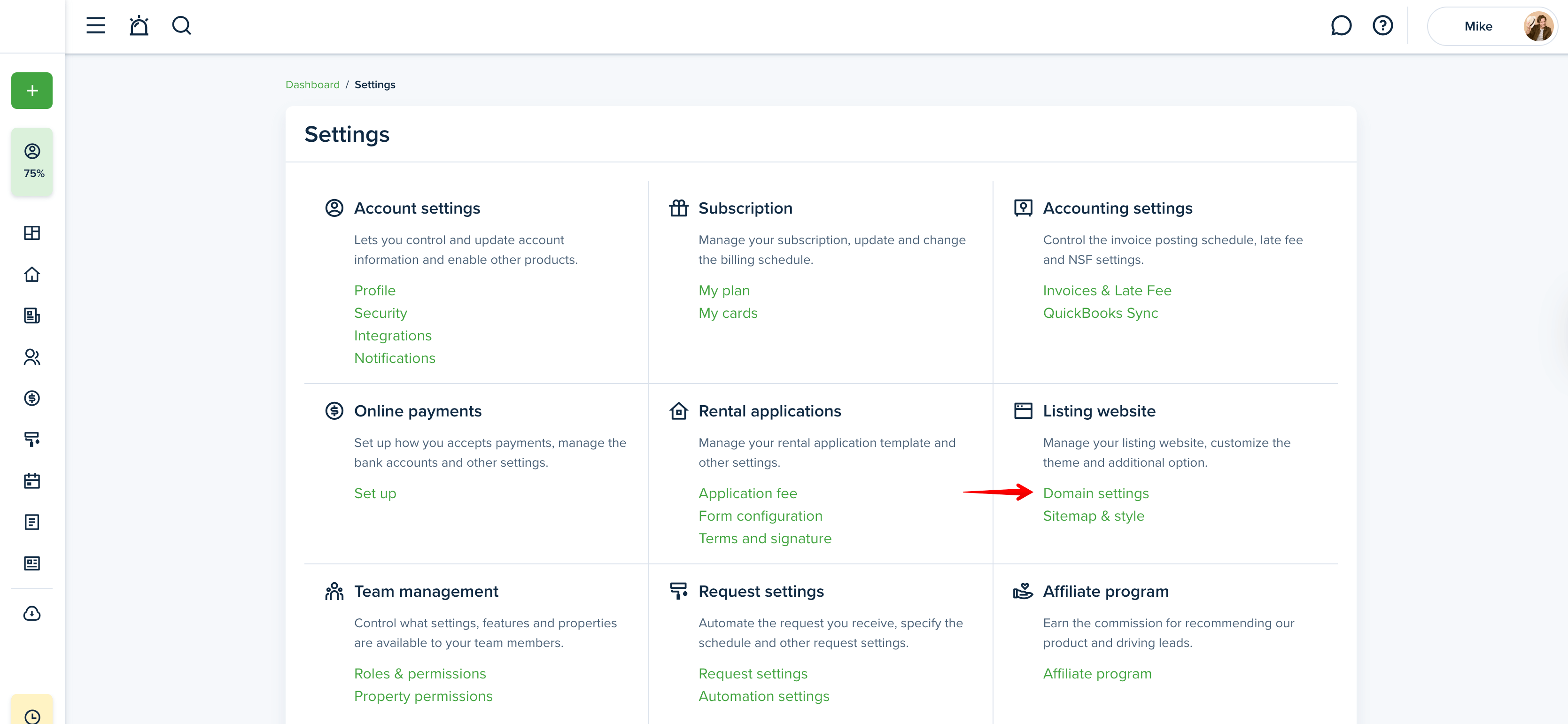This screenshot has height=724, width=1568.
Task: Click the Set up payments link
Action: (375, 493)
